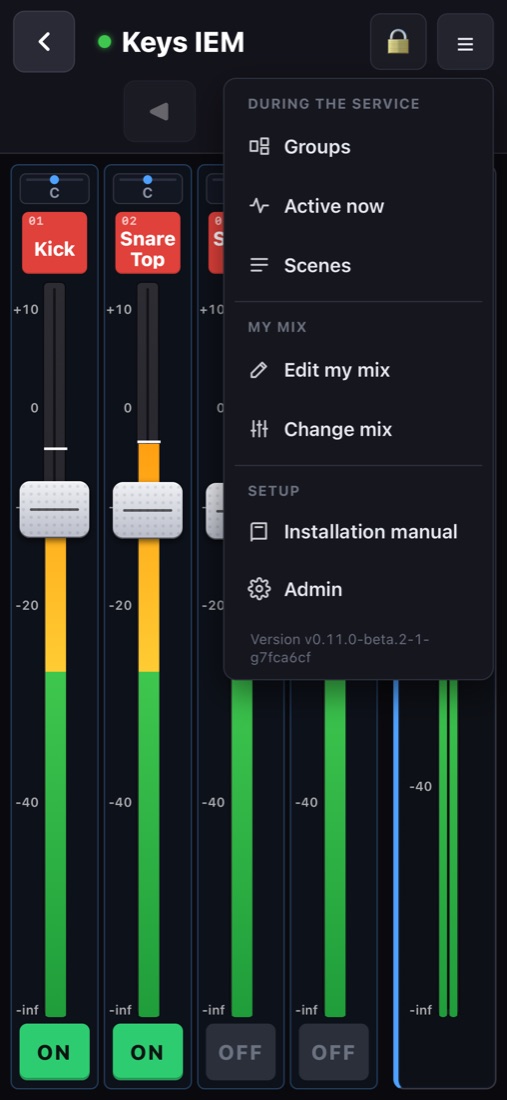The height and width of the screenshot is (1100, 507).
Task: Click the Scenes list icon
Action: coord(259,265)
